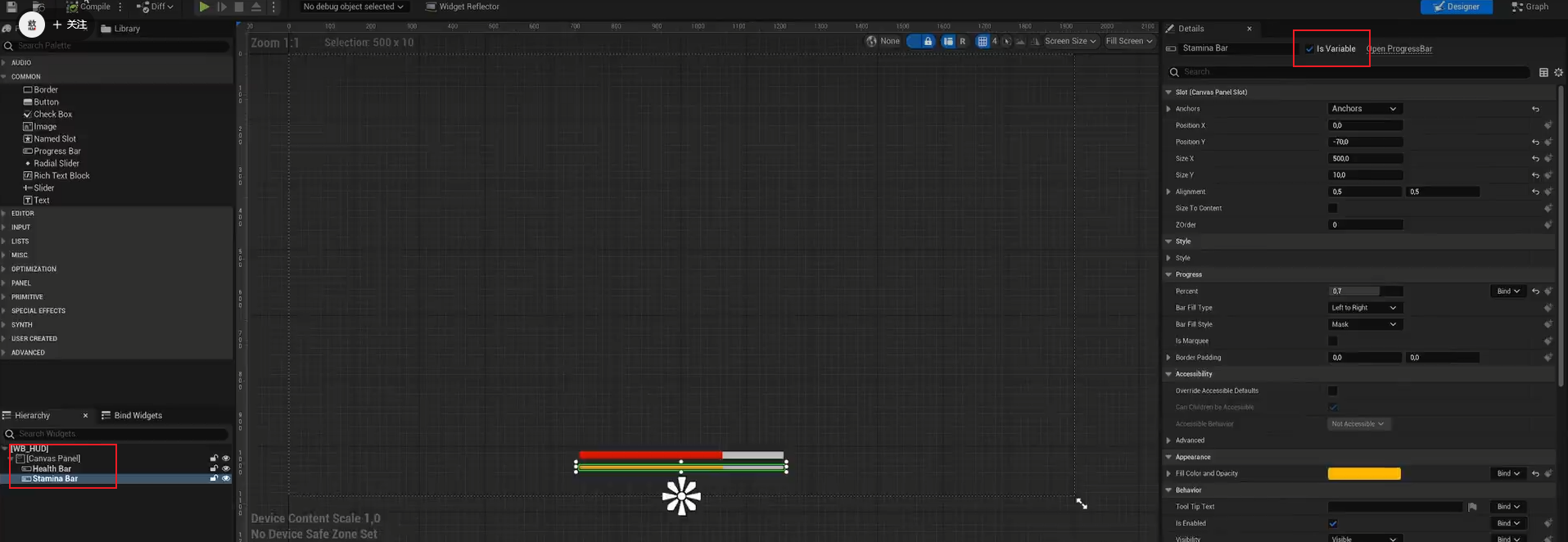
Task: Select the Button widget in the palette
Action: [x=40, y=102]
